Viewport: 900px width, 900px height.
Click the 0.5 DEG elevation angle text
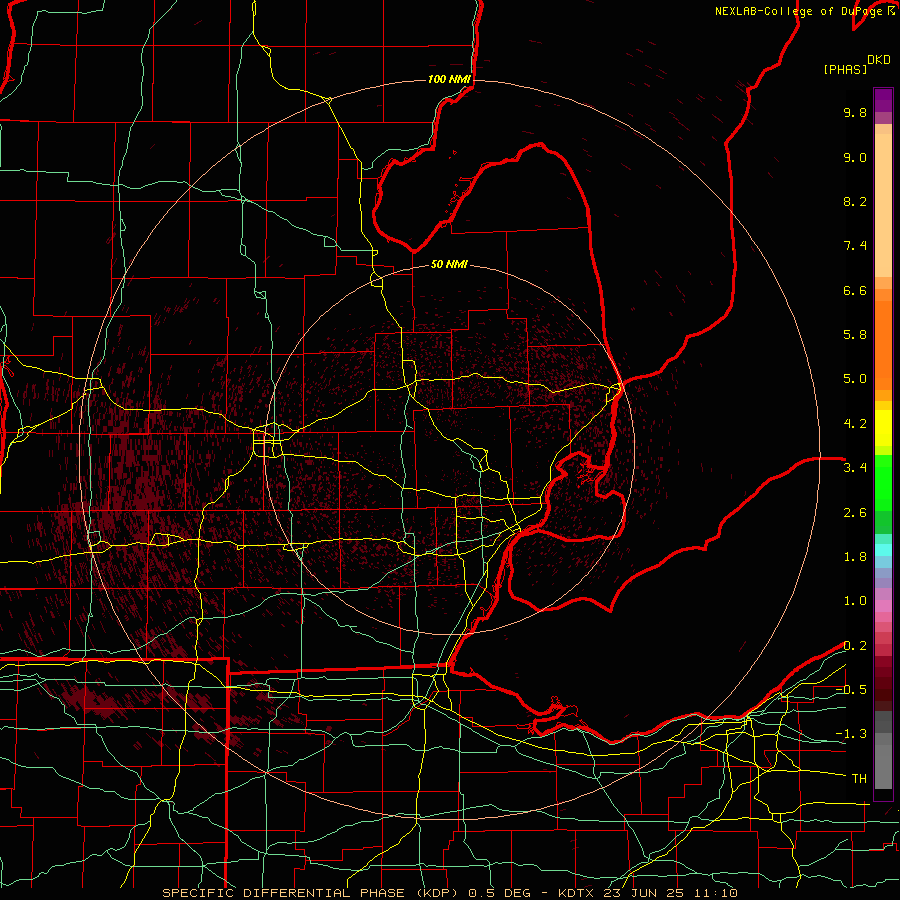pyautogui.click(x=499, y=893)
